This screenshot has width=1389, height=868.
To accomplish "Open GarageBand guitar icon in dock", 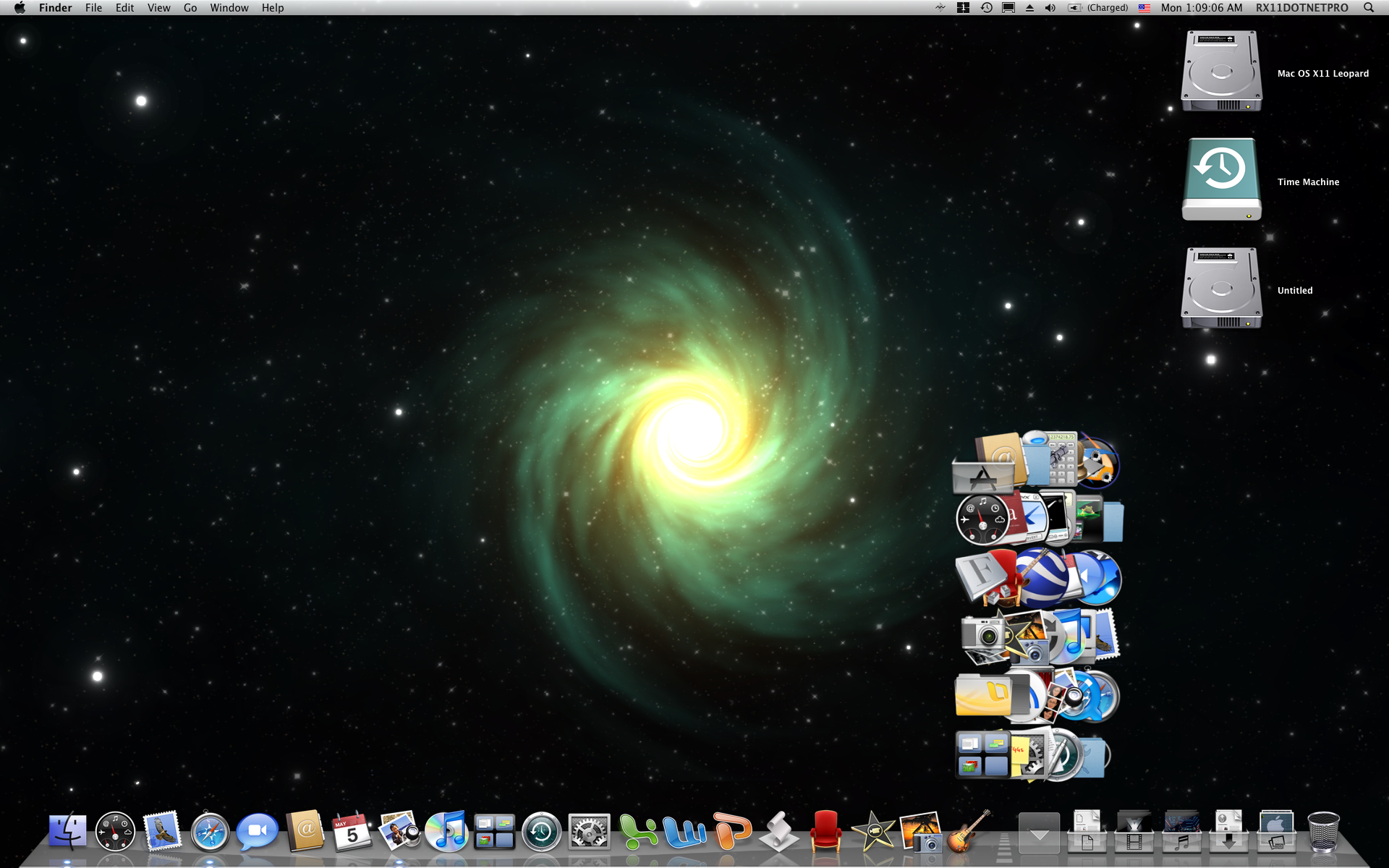I will coord(968,831).
